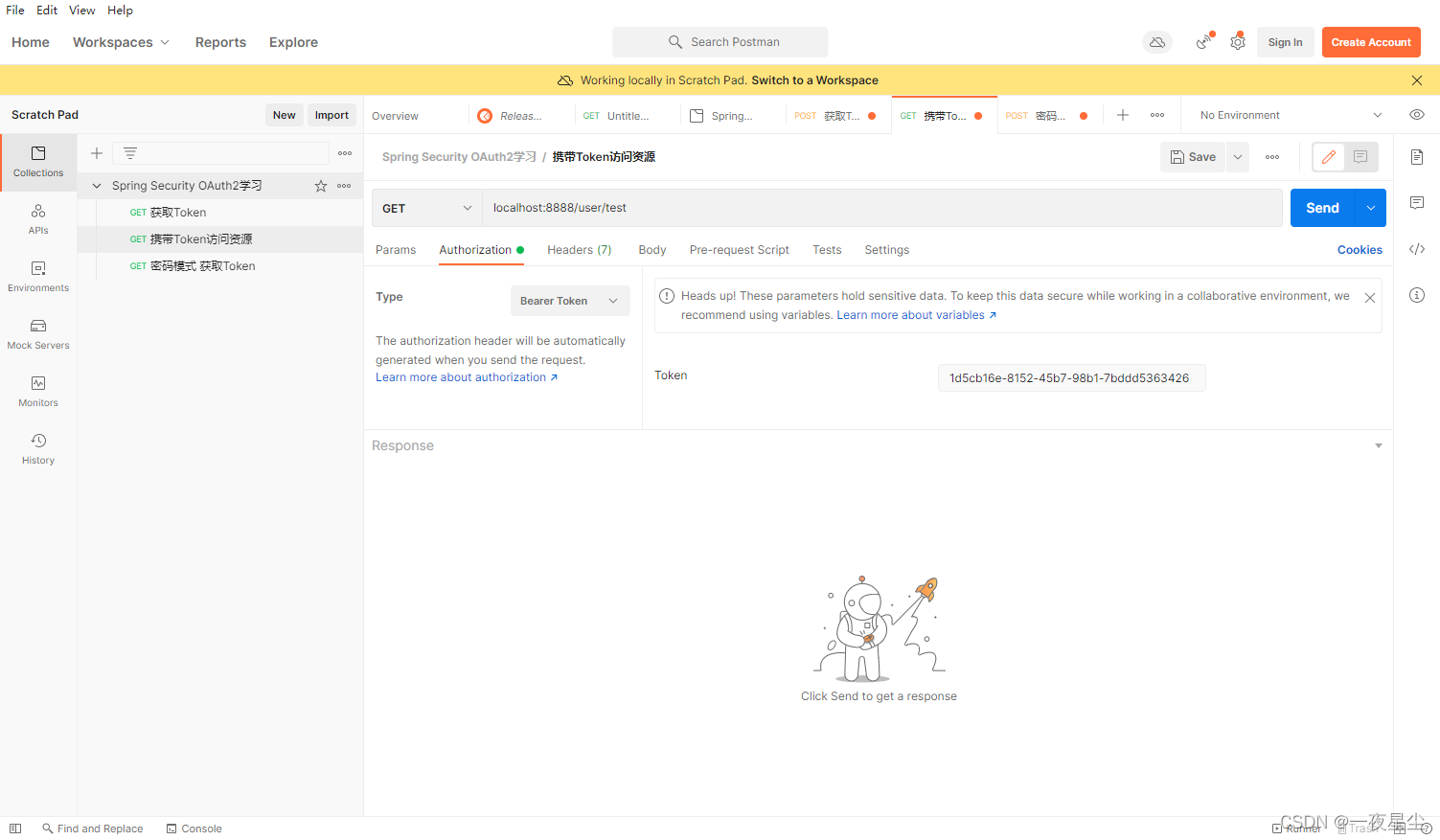Image resolution: width=1440 pixels, height=840 pixels.
Task: Switch to the Headers (7) tab
Action: [x=579, y=250]
